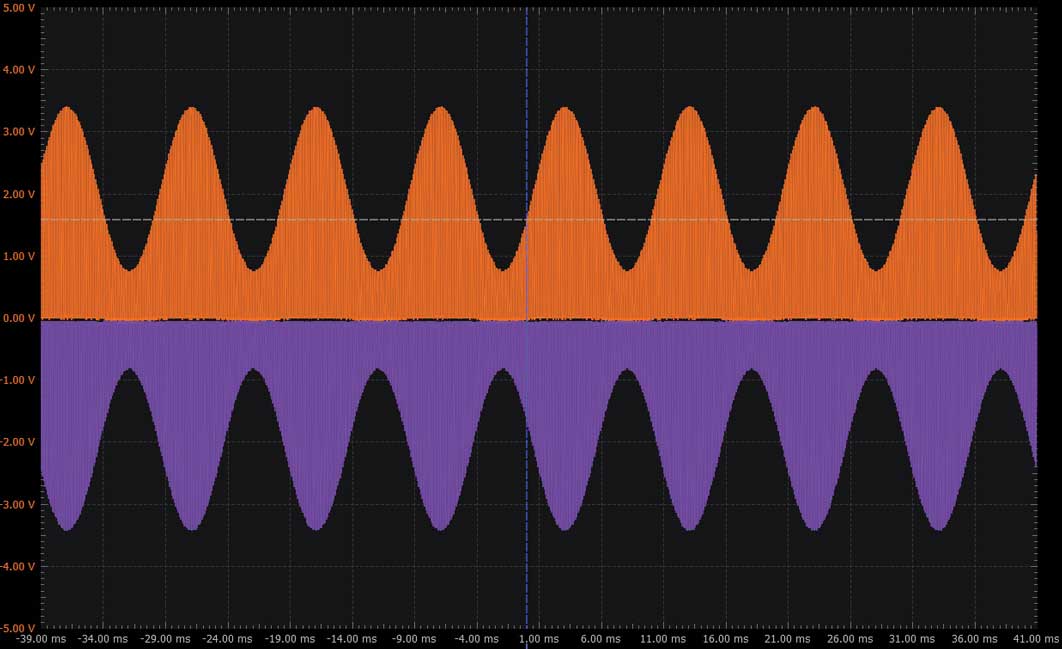Click the -4.00 ms time label
Viewport: 1062px width, 649px height.
click(477, 639)
